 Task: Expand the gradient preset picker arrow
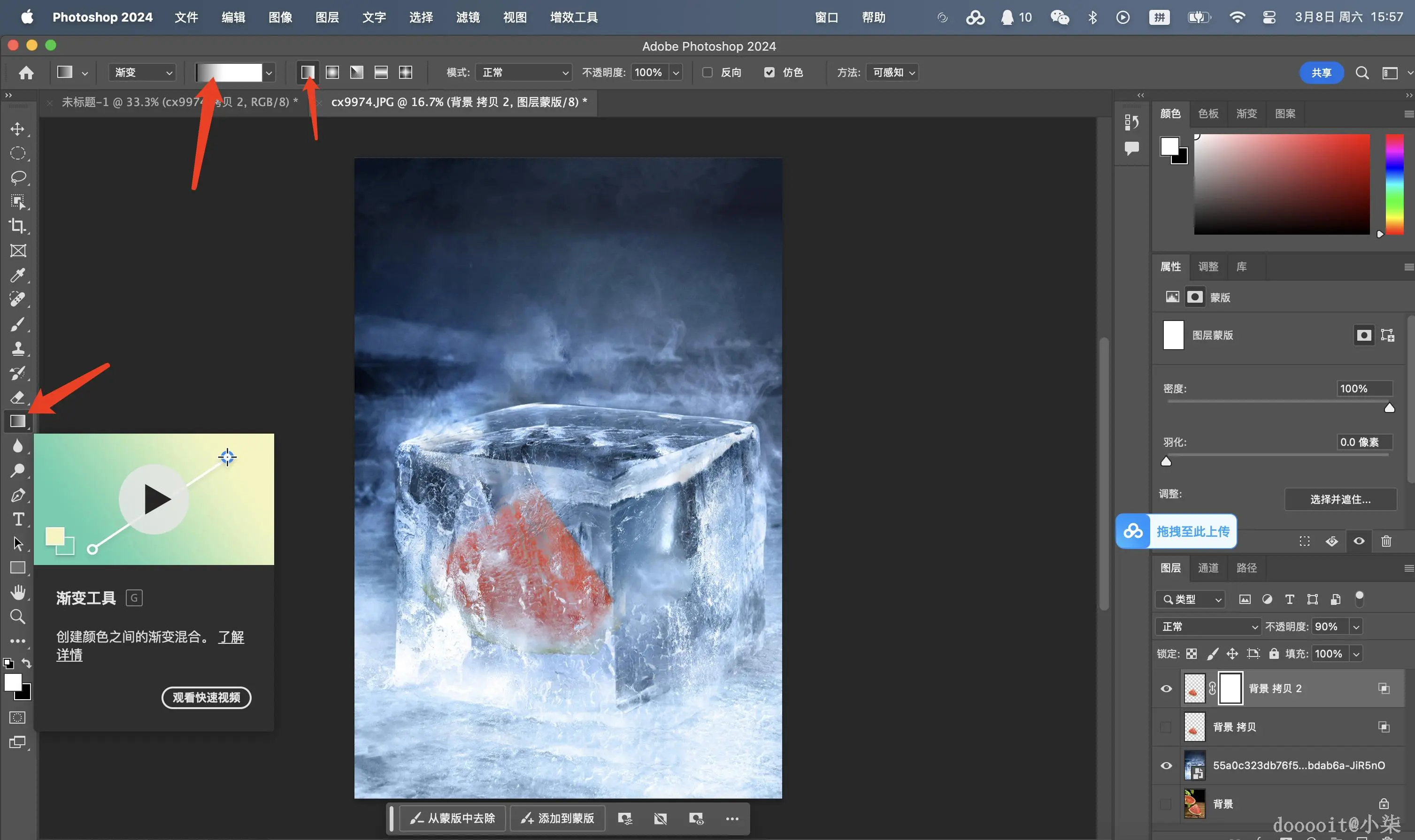269,73
